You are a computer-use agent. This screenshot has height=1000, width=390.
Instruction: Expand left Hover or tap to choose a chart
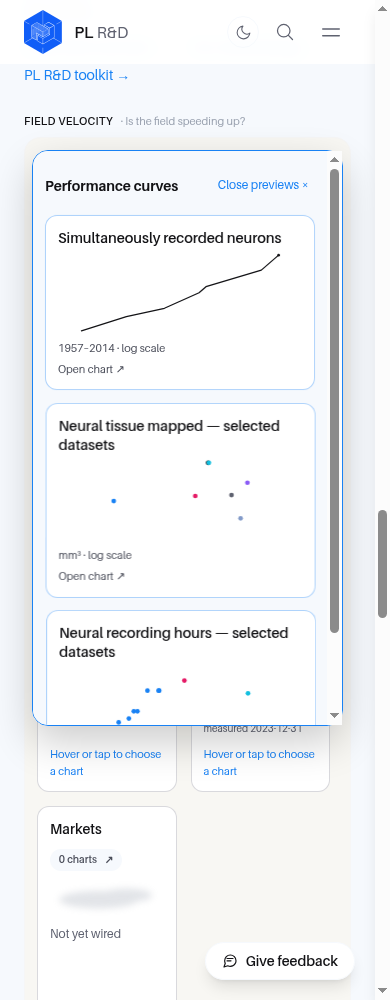(x=106, y=762)
